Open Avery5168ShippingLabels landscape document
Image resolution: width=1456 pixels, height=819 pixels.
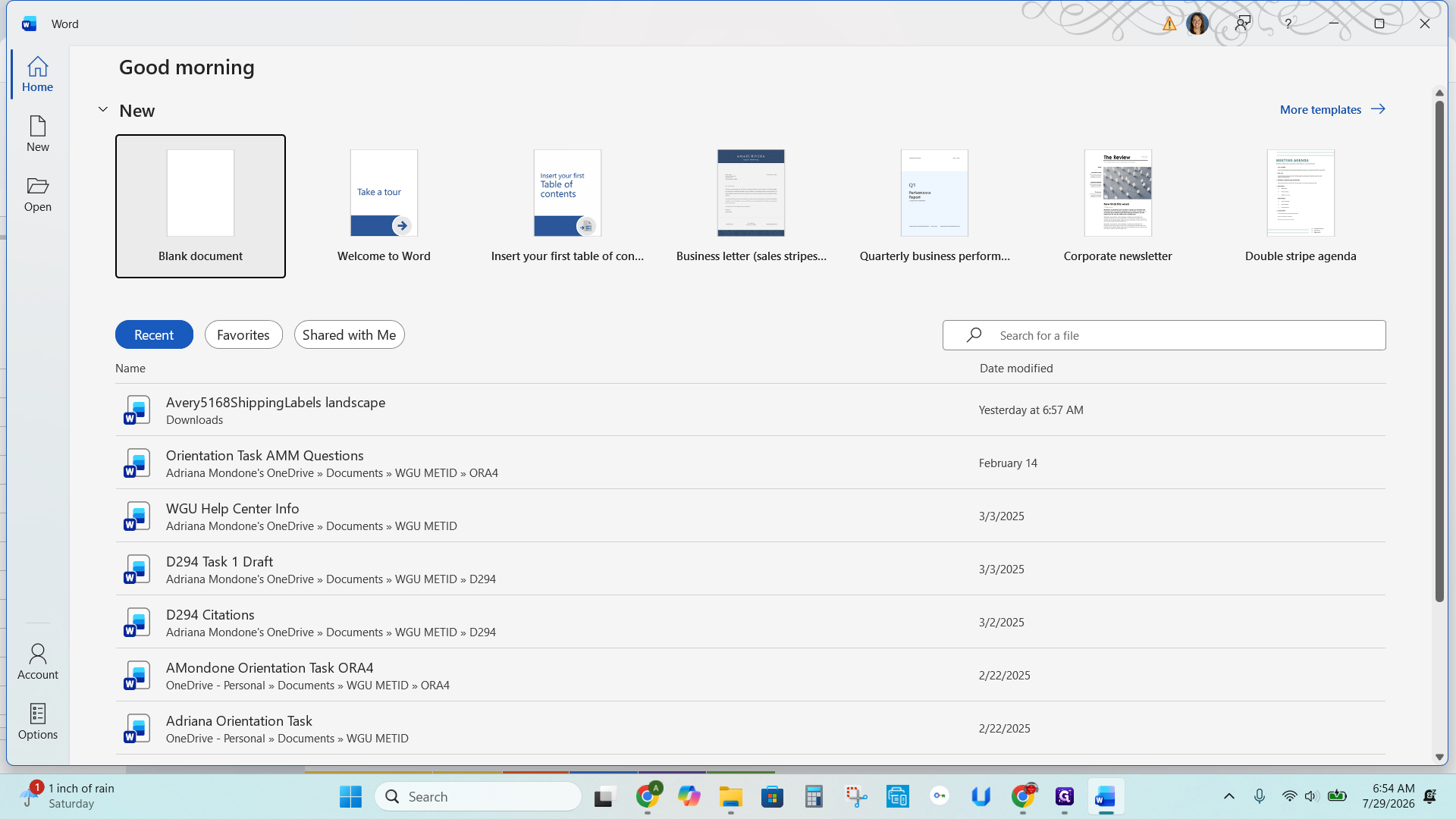tap(750, 409)
